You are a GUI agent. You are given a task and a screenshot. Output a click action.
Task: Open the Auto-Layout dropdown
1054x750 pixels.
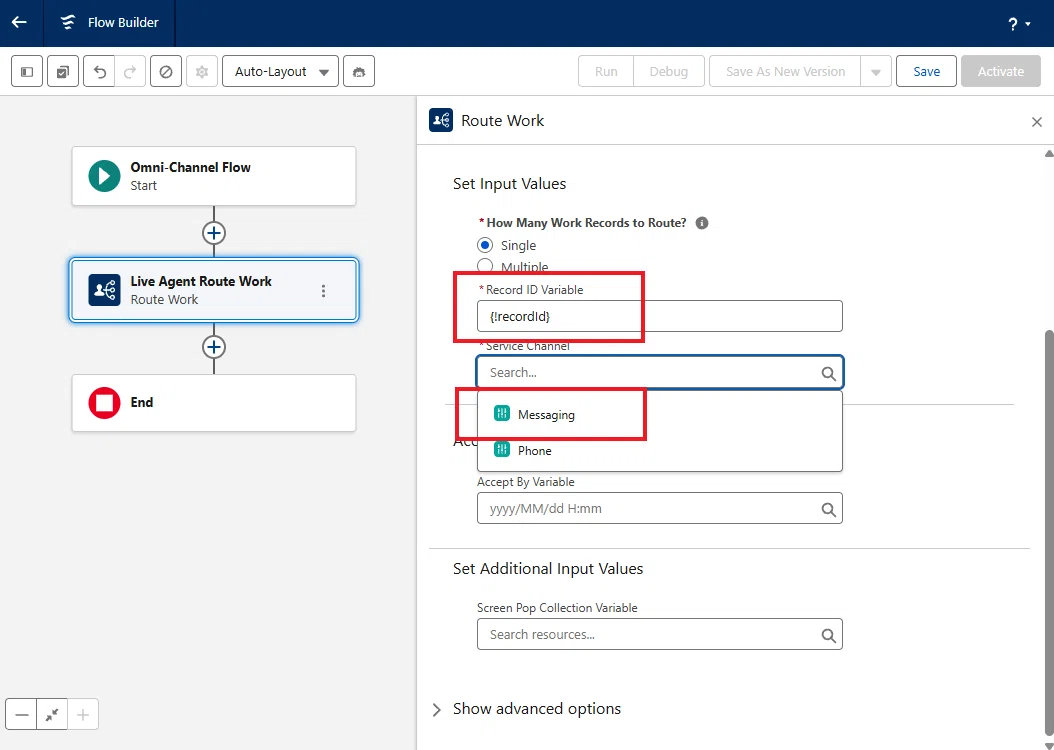[280, 71]
